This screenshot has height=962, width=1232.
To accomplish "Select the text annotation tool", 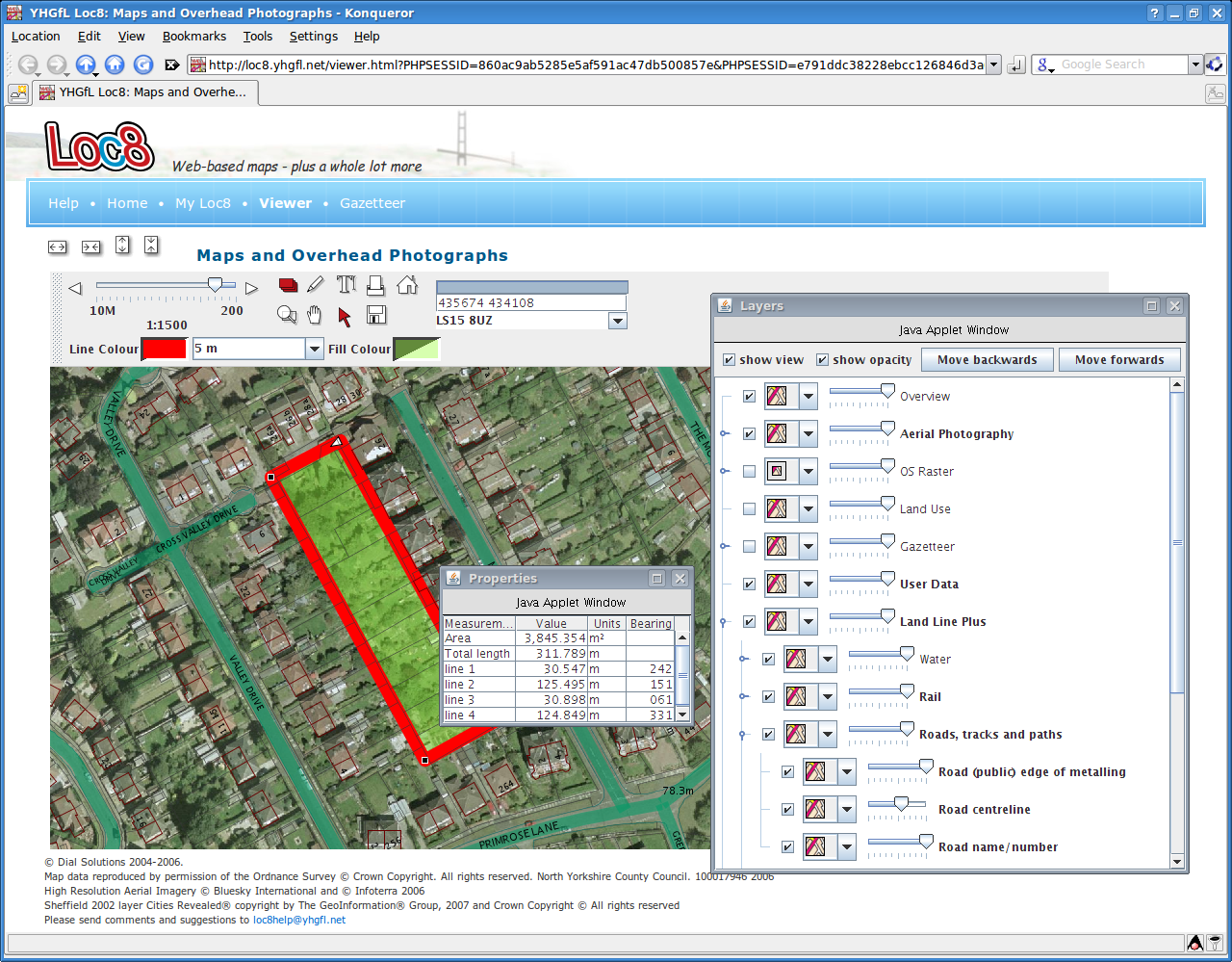I will pos(346,284).
